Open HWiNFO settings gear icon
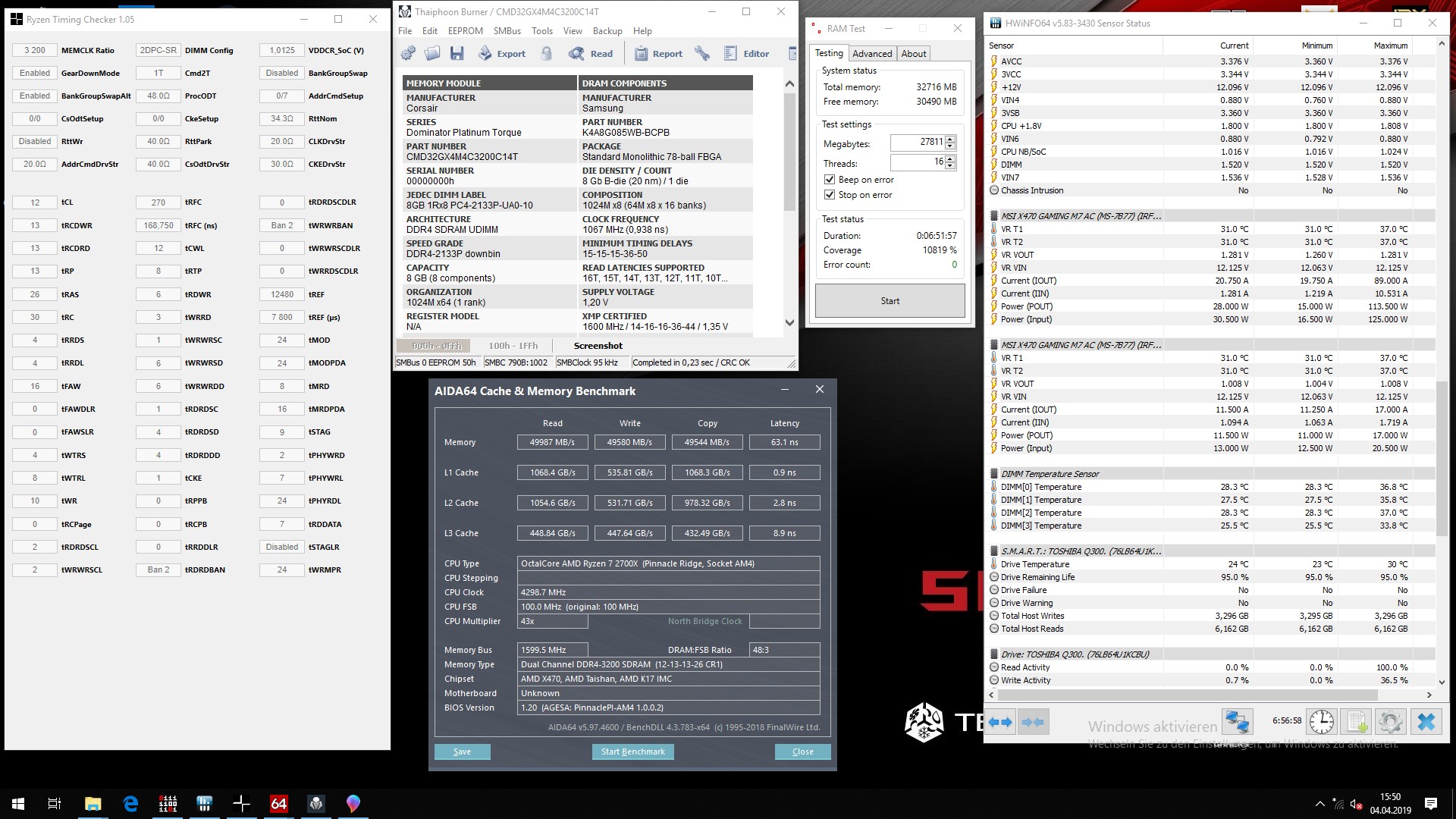This screenshot has height=819, width=1456. [1390, 721]
